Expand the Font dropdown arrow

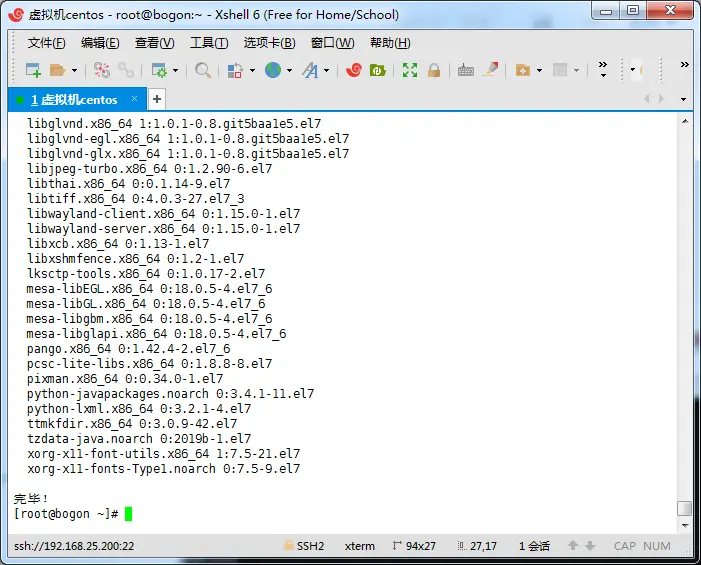[x=326, y=70]
